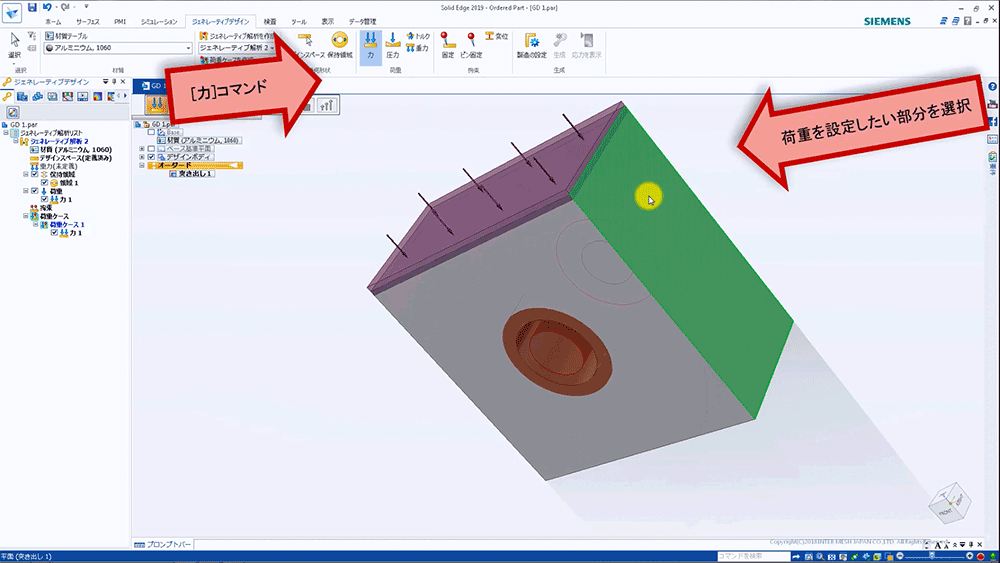Screen dimensions: 1000x563
Task: Switch to the ホーム ribbon tab
Action: (x=53, y=22)
